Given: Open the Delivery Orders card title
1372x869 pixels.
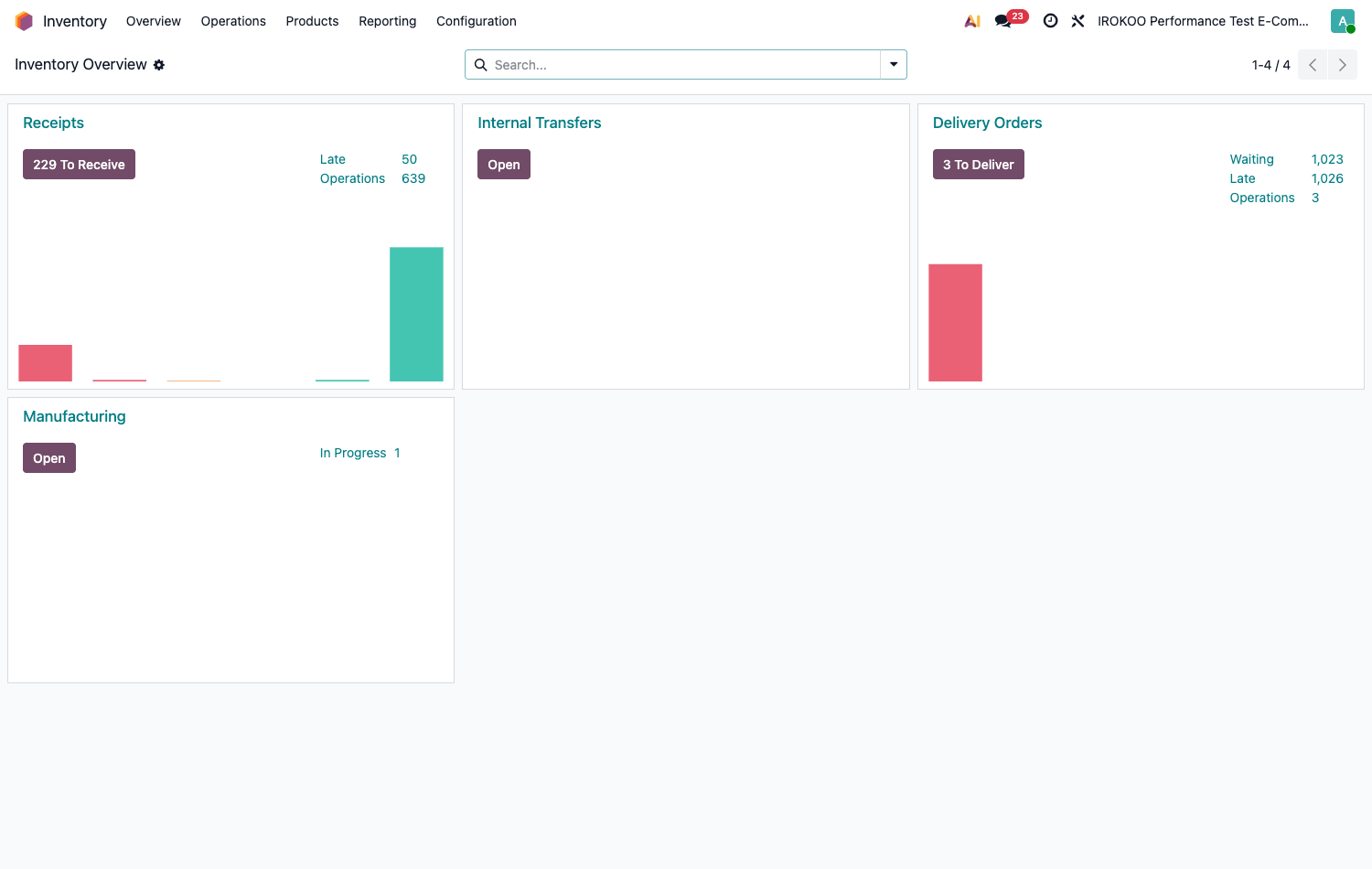Looking at the screenshot, I should point(987,123).
